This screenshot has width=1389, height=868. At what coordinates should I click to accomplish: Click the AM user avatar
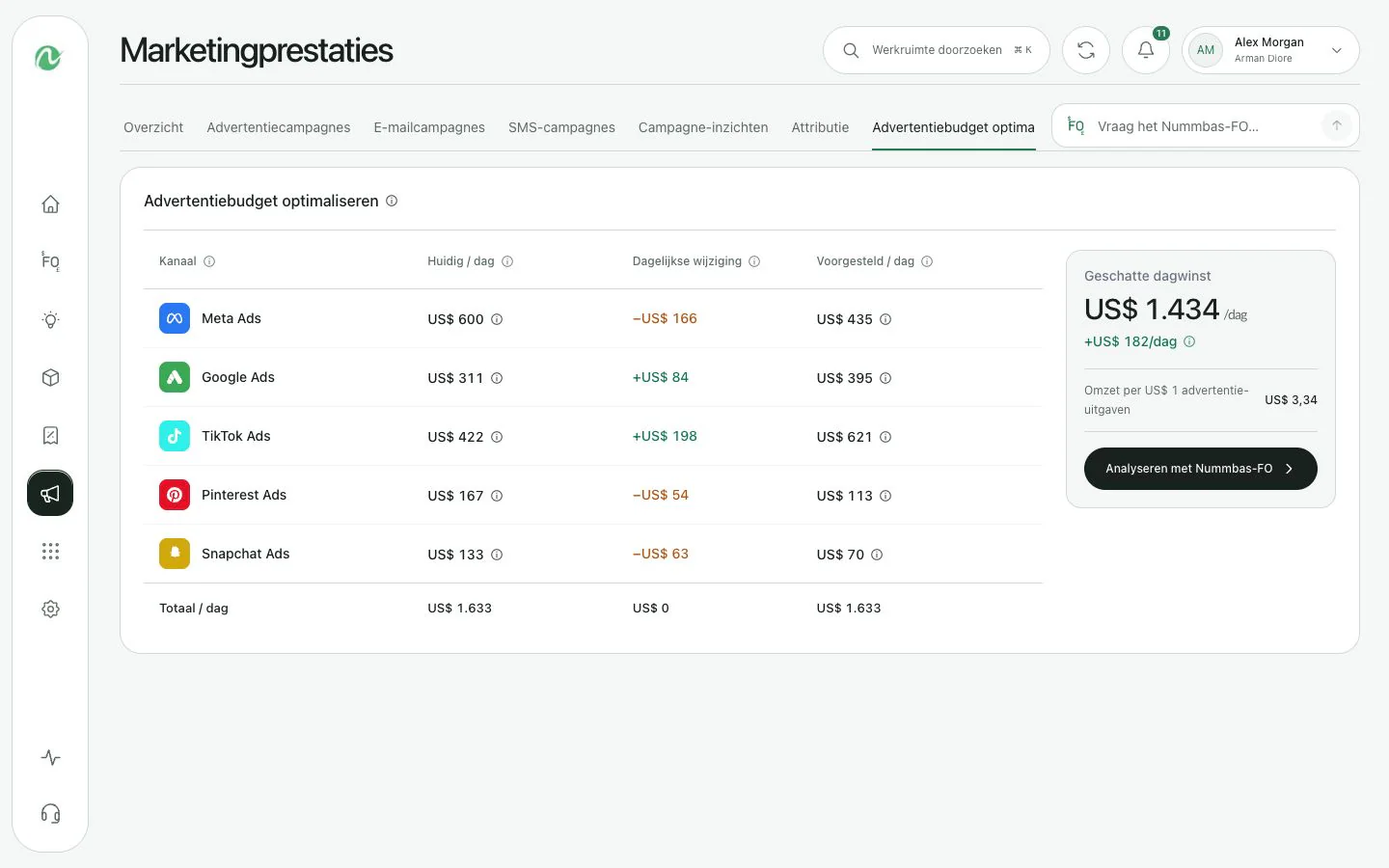[1206, 50]
